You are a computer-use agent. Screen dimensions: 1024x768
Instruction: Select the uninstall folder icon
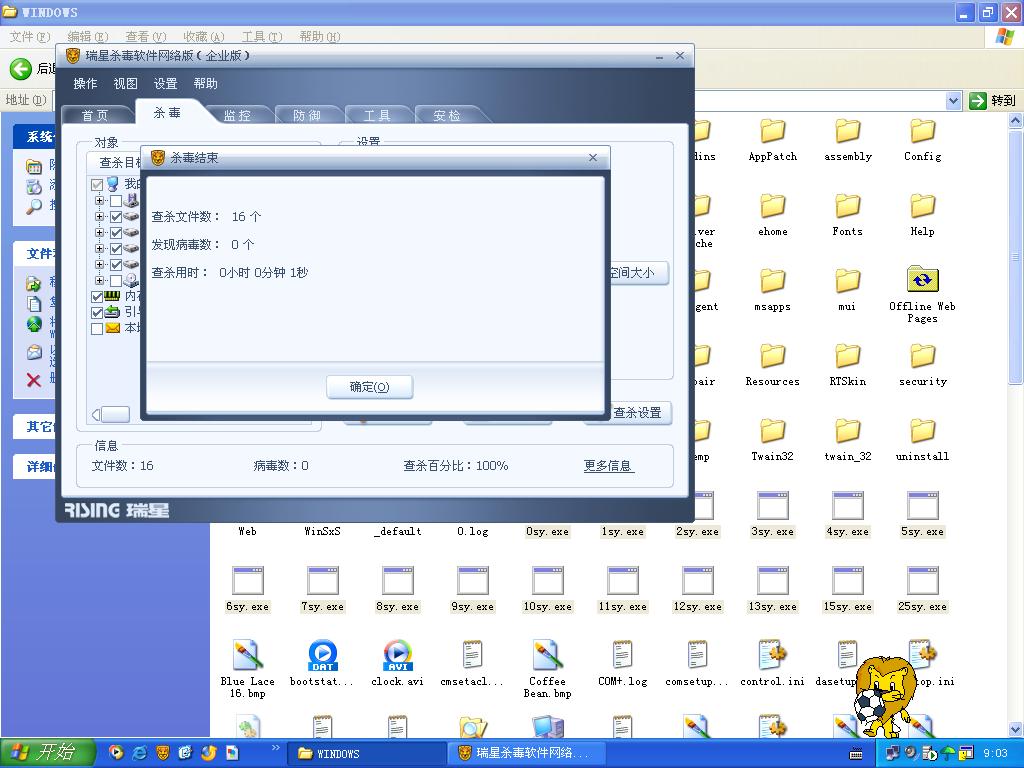click(923, 432)
